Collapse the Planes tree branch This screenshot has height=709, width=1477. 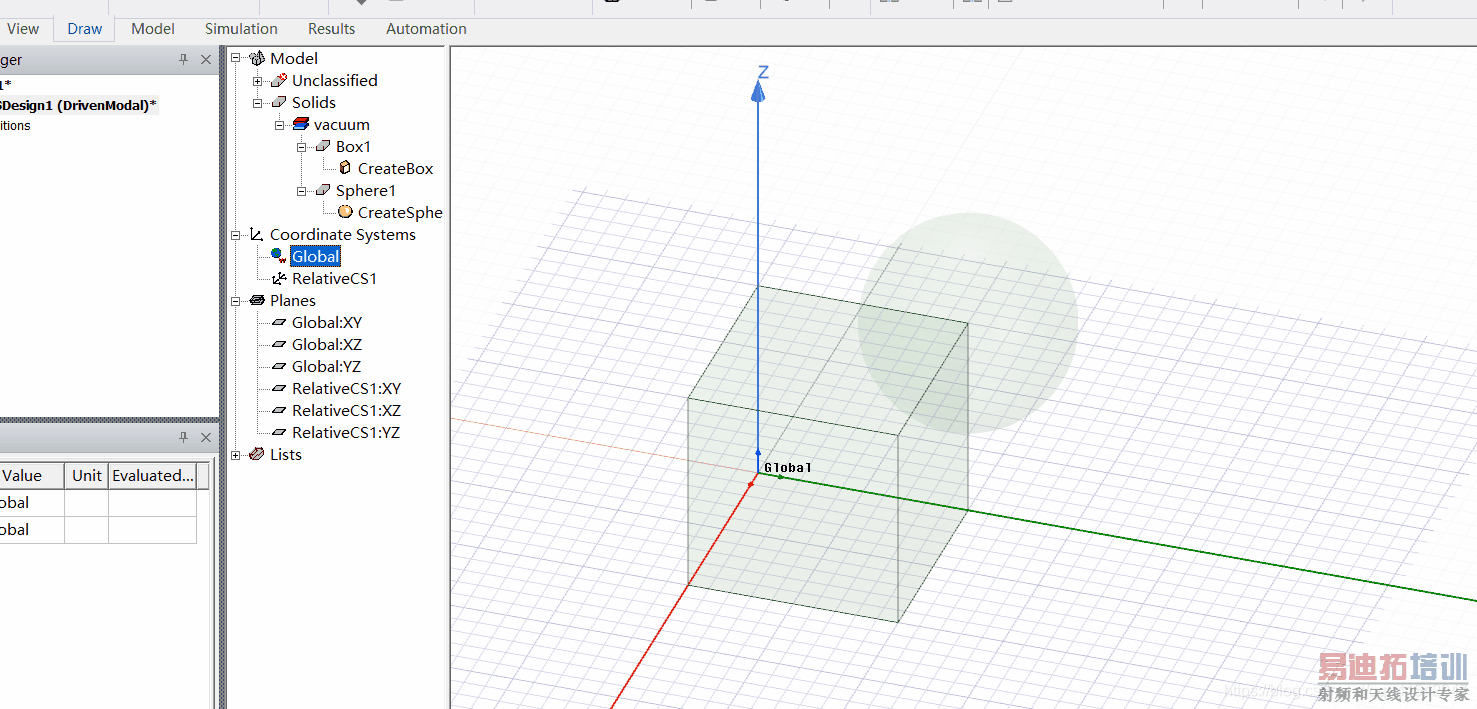(236, 301)
